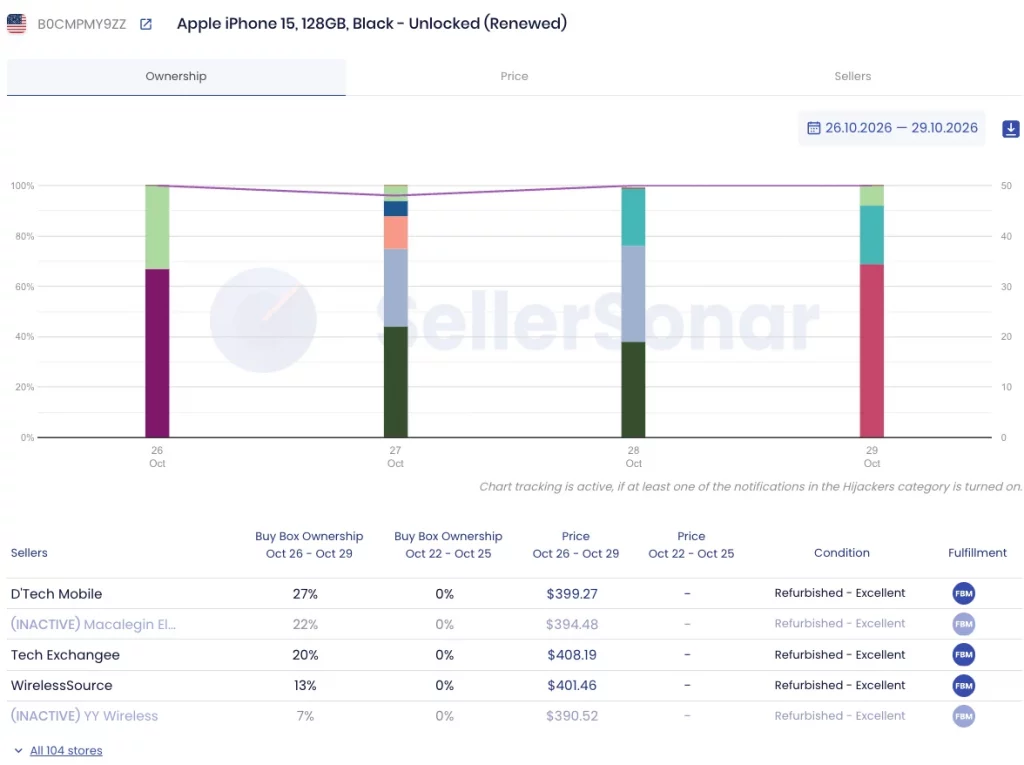Click the FBM badge for WirelessSource
1024x765 pixels.
click(963, 685)
